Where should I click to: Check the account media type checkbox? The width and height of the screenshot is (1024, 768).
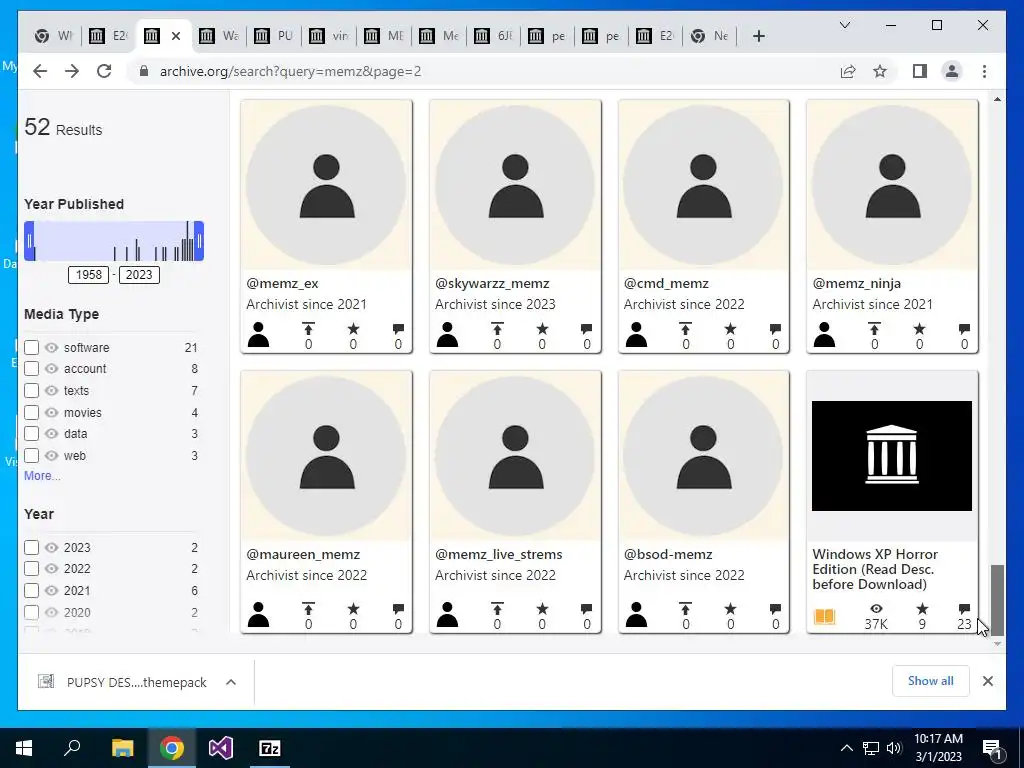pyautogui.click(x=31, y=368)
